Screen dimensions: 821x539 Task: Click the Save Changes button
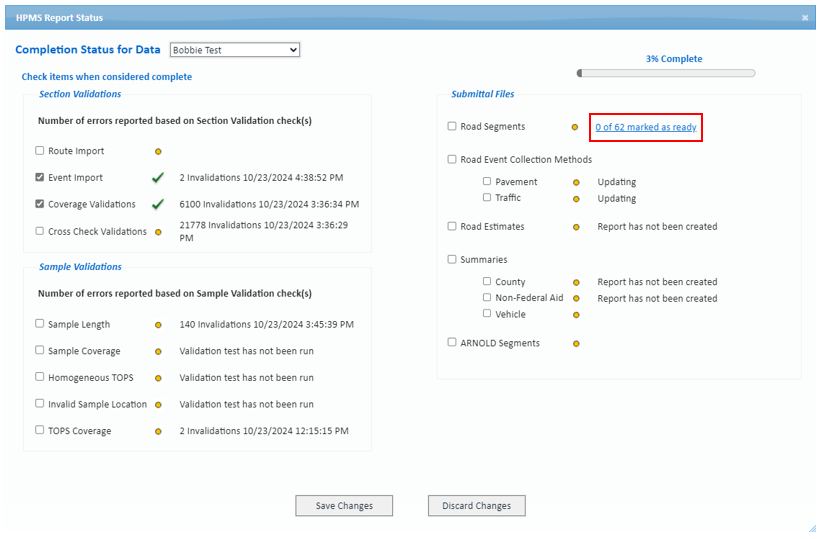(344, 506)
